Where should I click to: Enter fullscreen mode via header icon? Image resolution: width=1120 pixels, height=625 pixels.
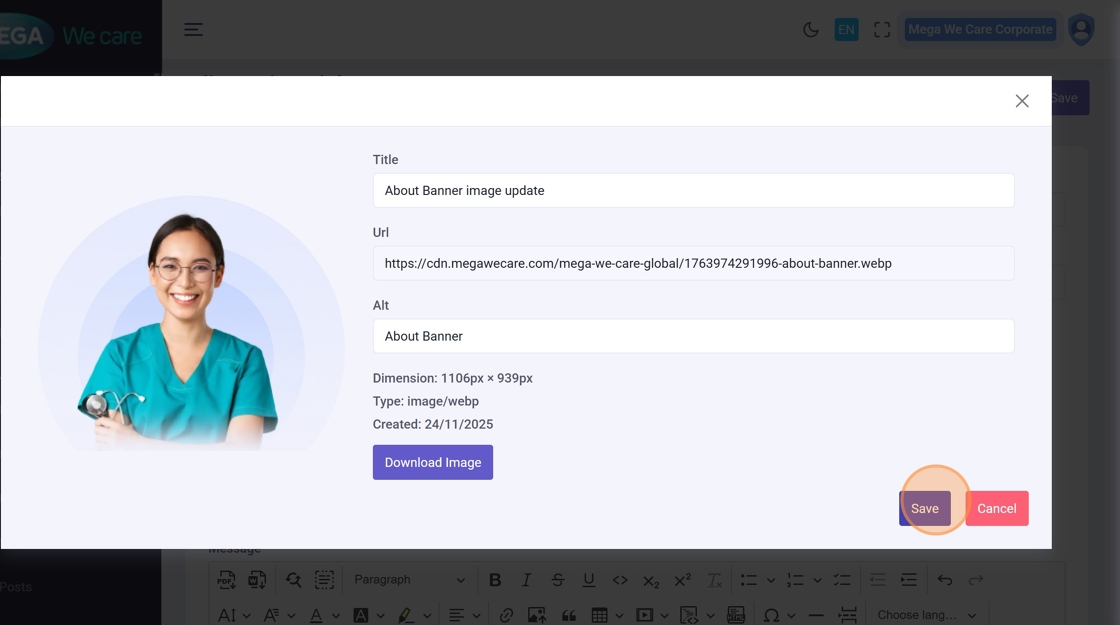[x=882, y=30]
